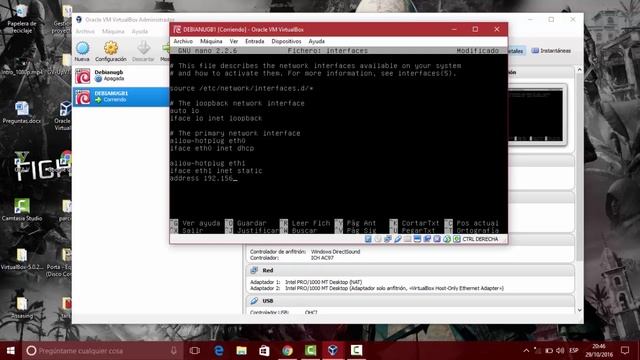Click Instantáneas camera icon in VirtualBox Administrador
The image size is (640, 360).
tap(535, 51)
